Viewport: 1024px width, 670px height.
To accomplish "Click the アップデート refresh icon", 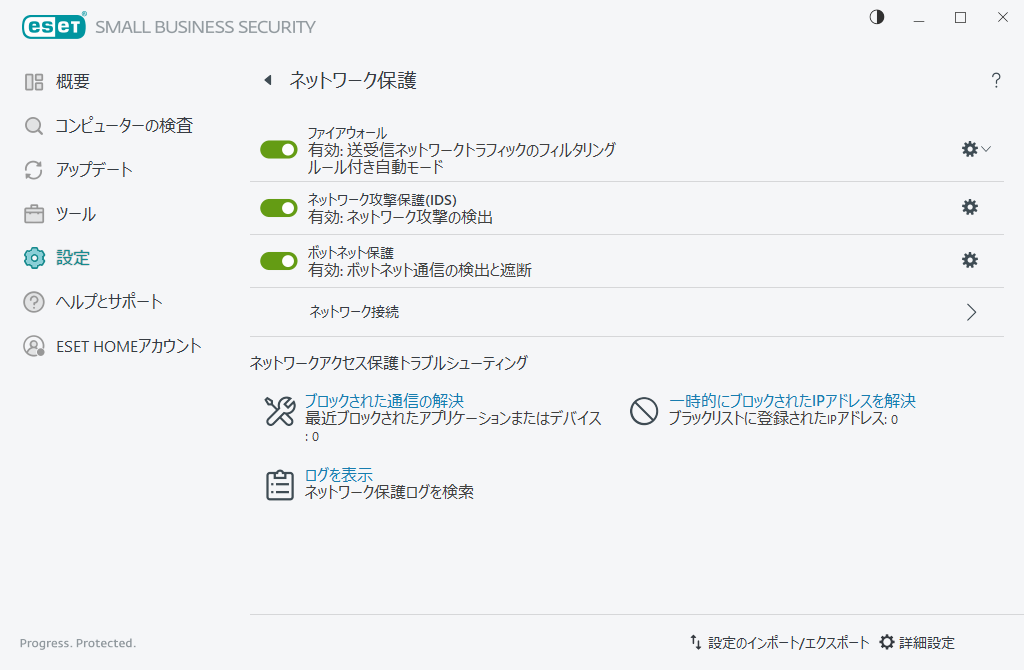I will (x=33, y=169).
